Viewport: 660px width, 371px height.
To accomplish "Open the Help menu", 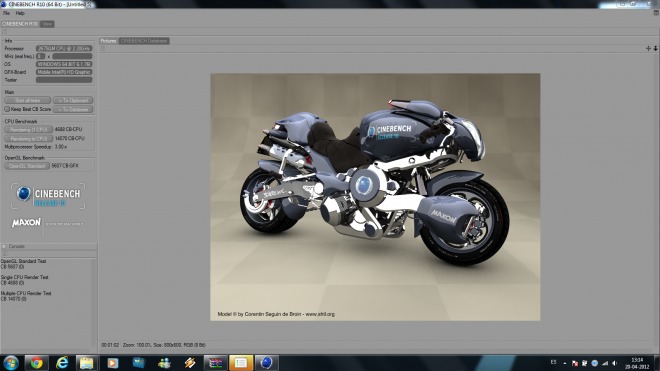I will (x=20, y=13).
